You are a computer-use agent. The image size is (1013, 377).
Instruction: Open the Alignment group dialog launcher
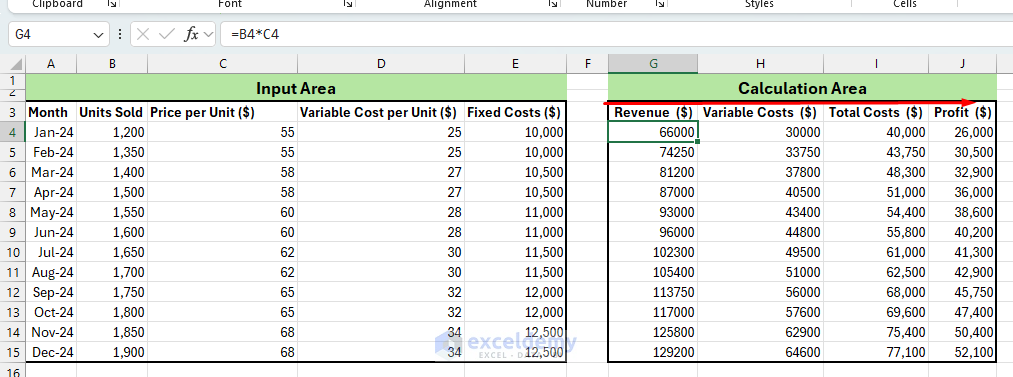(x=553, y=4)
